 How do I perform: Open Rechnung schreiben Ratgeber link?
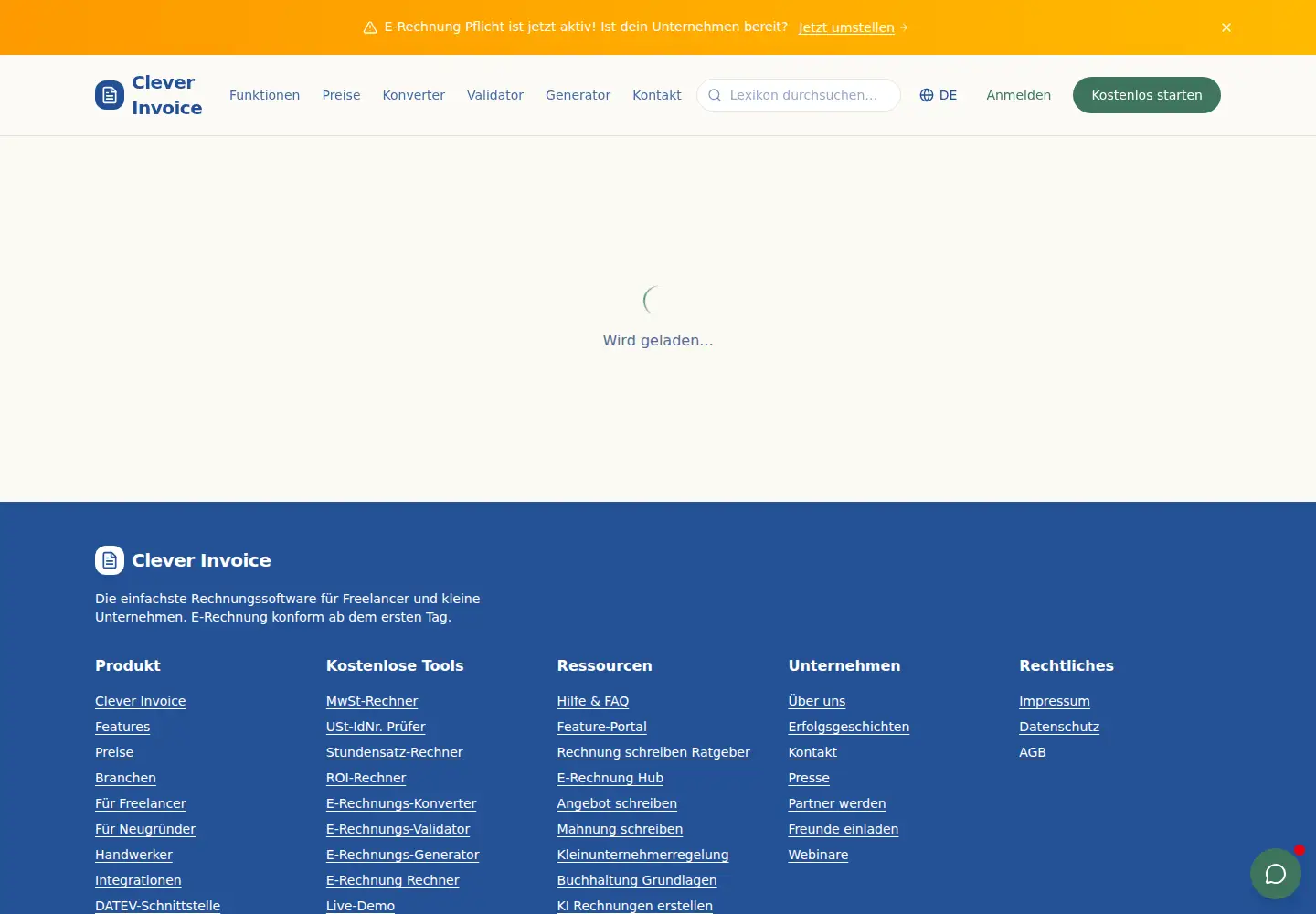click(x=653, y=752)
